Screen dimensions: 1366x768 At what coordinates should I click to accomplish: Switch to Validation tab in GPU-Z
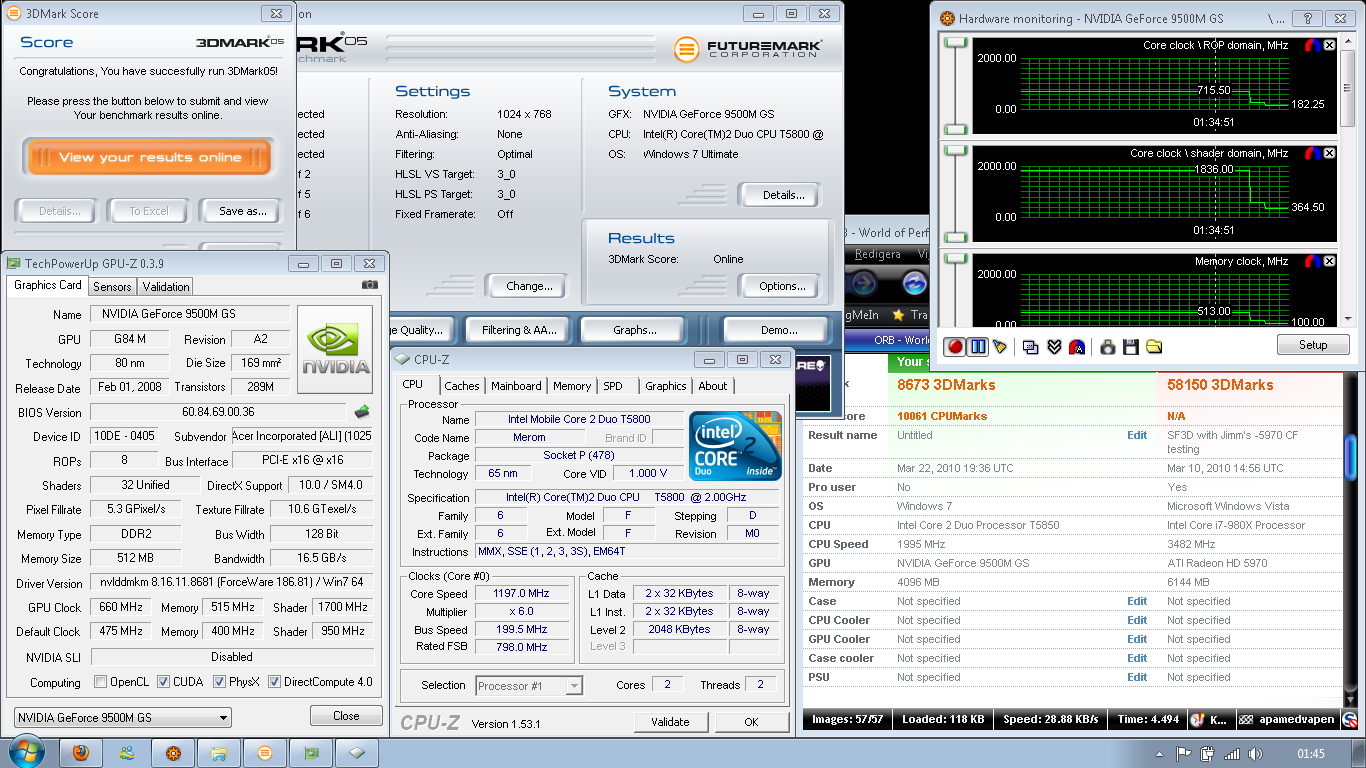166,286
